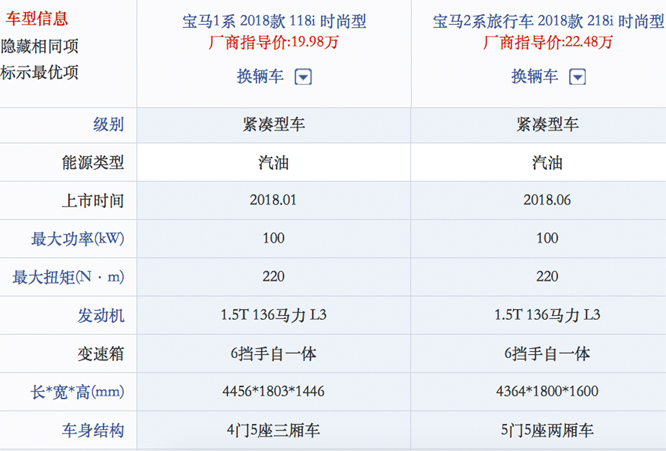This screenshot has height=451, width=666.
Task: Select body cell 5门5座两厢车
Action: pos(547,431)
